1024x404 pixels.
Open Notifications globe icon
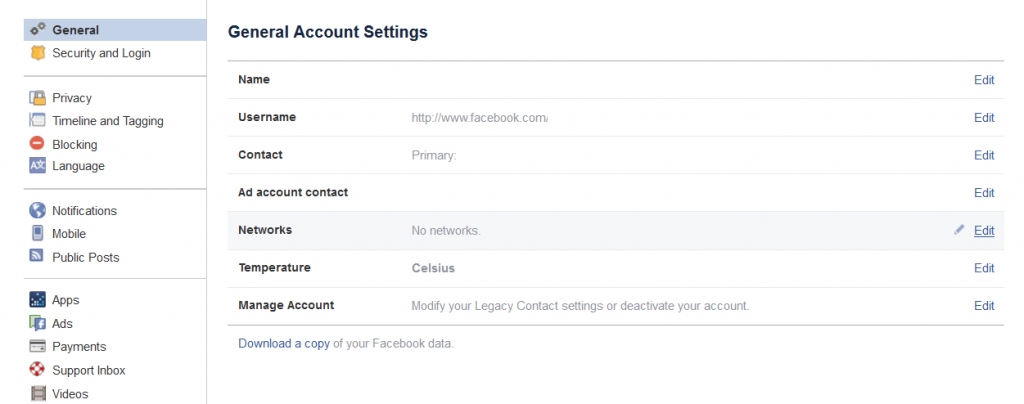tap(37, 210)
